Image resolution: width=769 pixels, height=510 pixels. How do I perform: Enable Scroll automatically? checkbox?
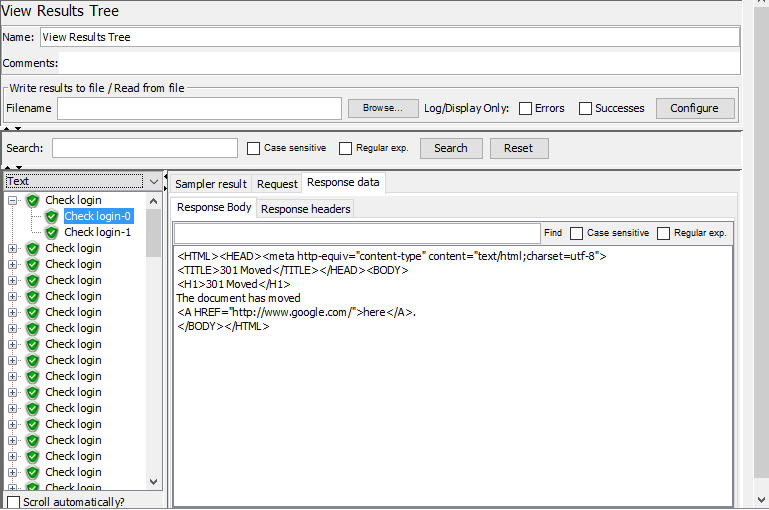pos(13,502)
